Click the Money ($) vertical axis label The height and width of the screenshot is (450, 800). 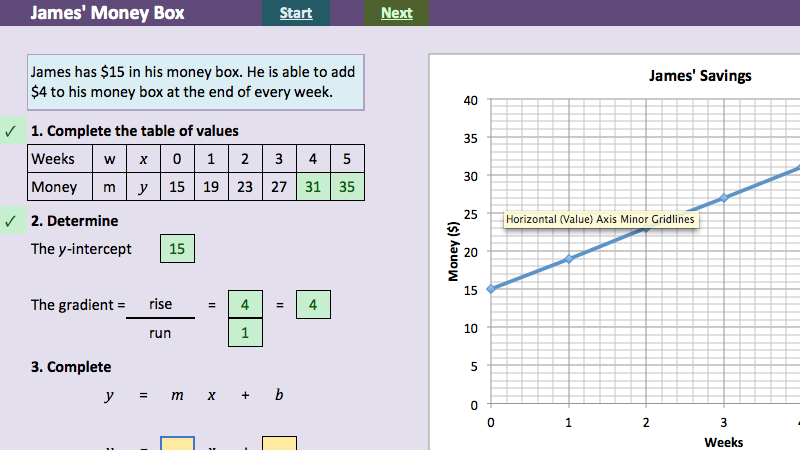pos(453,250)
